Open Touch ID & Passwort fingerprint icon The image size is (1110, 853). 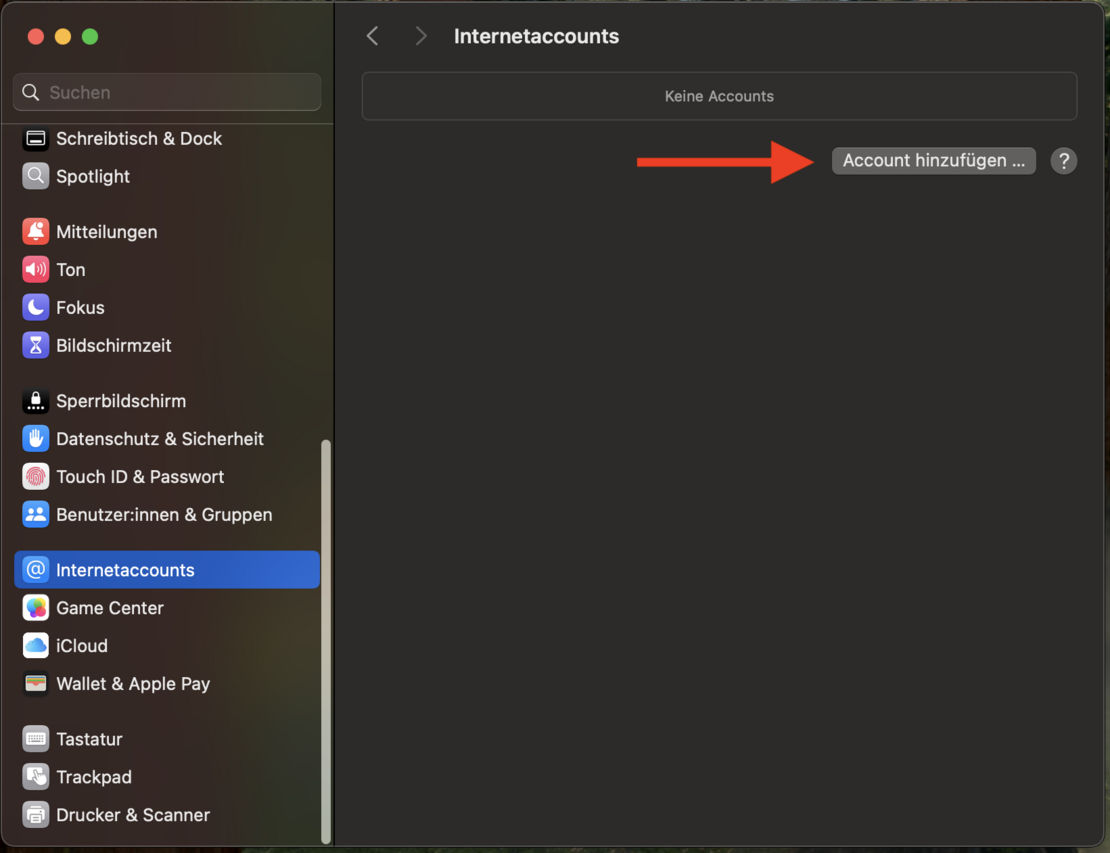[x=35, y=476]
